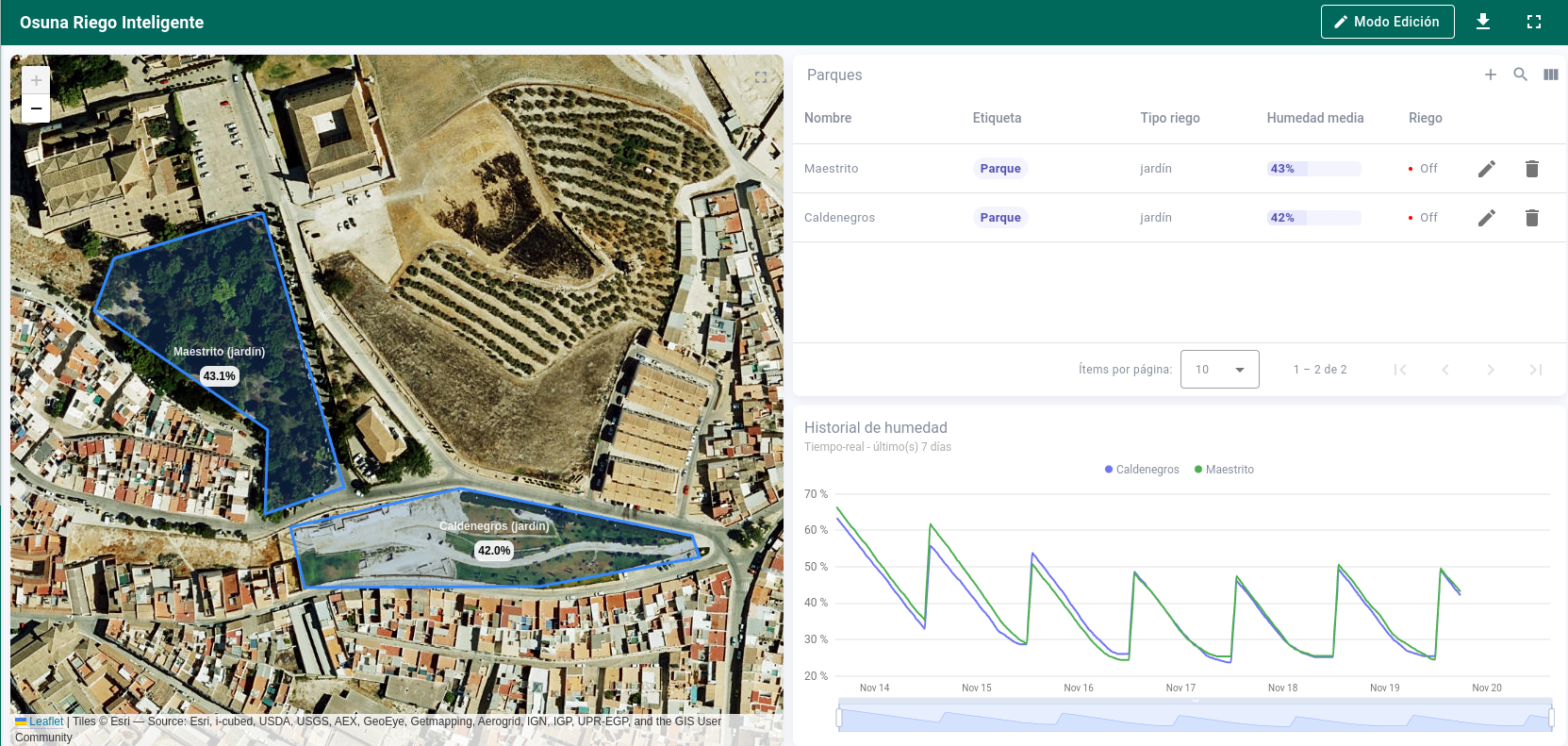Click the download dashboard icon

[x=1483, y=22]
